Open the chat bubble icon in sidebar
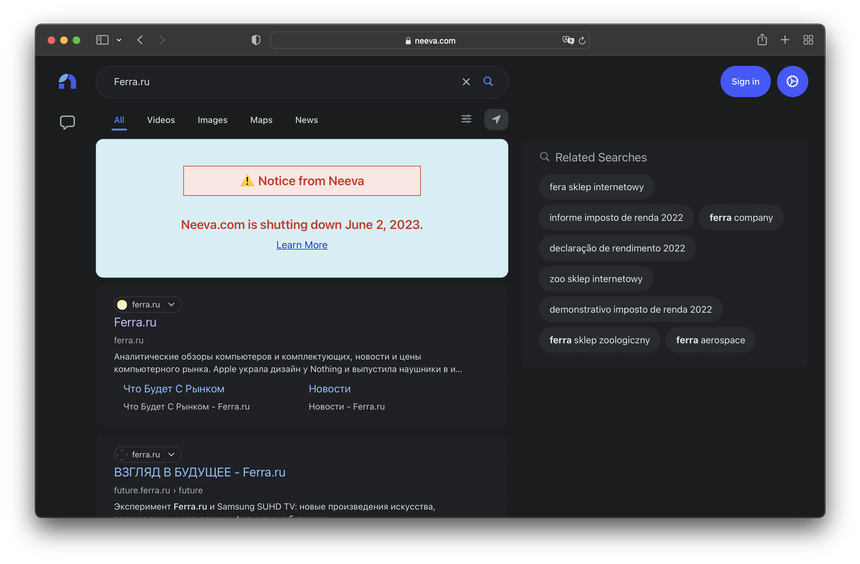The image size is (860, 564). 67,123
